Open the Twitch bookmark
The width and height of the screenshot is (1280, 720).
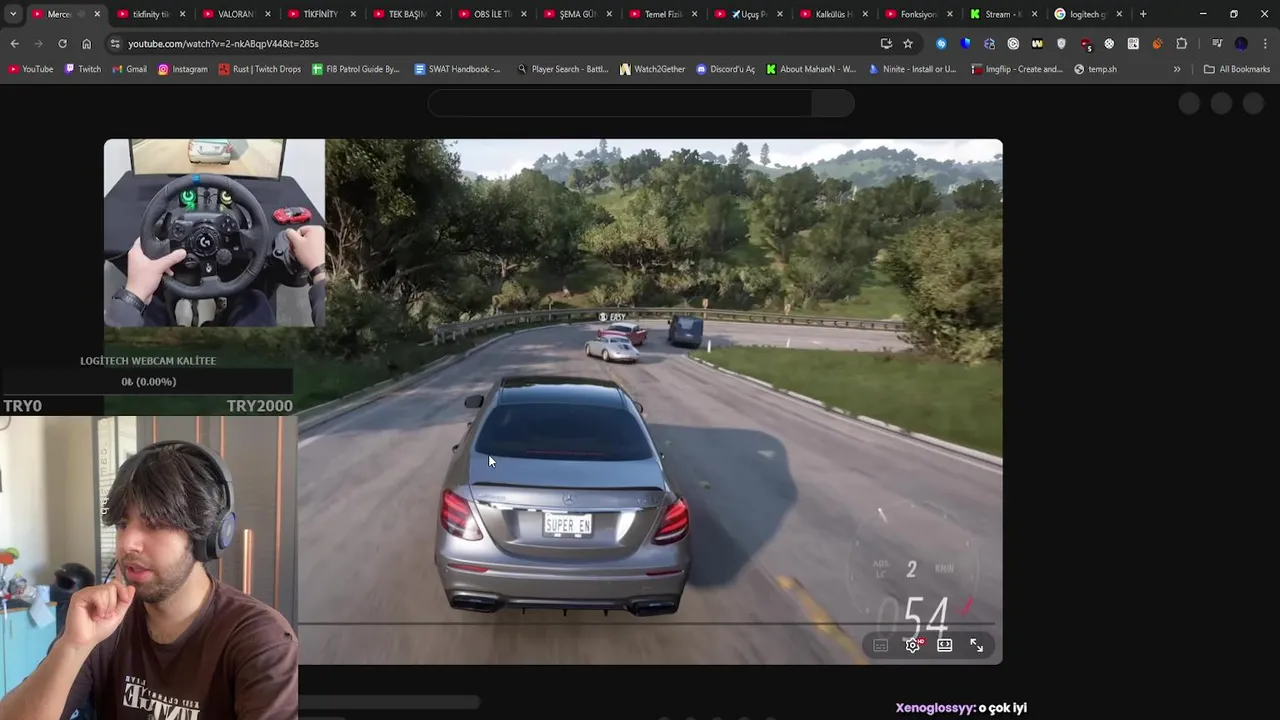coord(83,69)
